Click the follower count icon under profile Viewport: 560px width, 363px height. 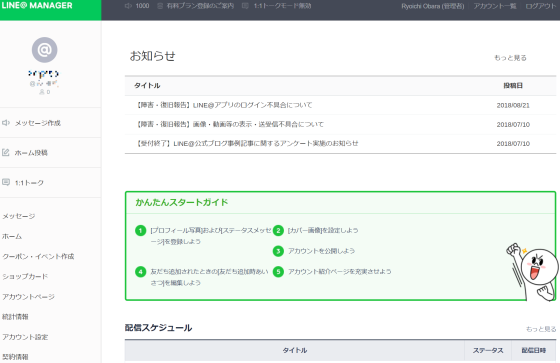click(x=42, y=92)
